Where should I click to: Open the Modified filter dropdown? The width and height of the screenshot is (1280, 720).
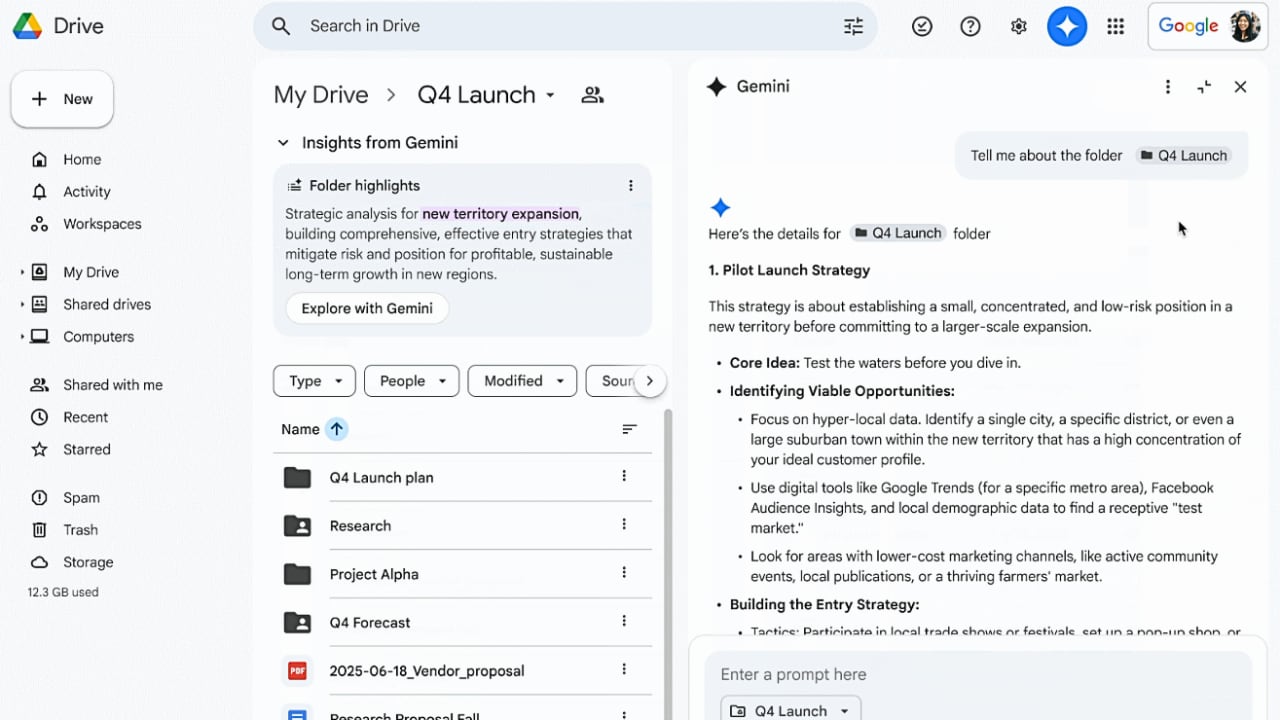522,380
